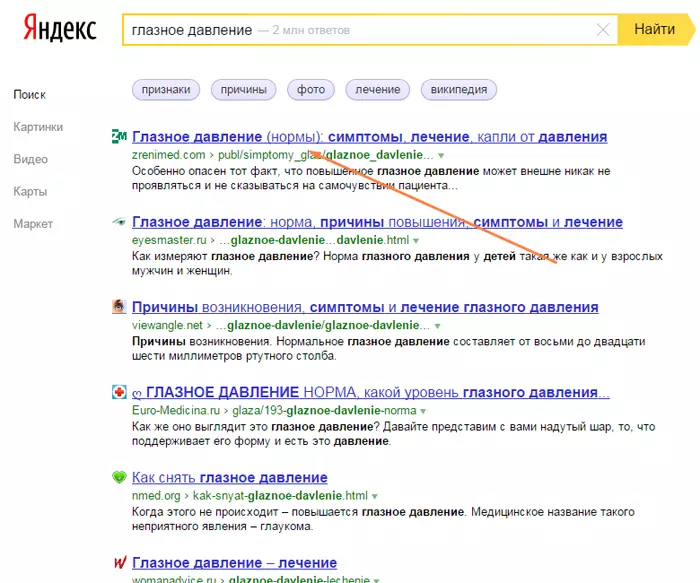Select the фото suggestion chip

tap(311, 90)
